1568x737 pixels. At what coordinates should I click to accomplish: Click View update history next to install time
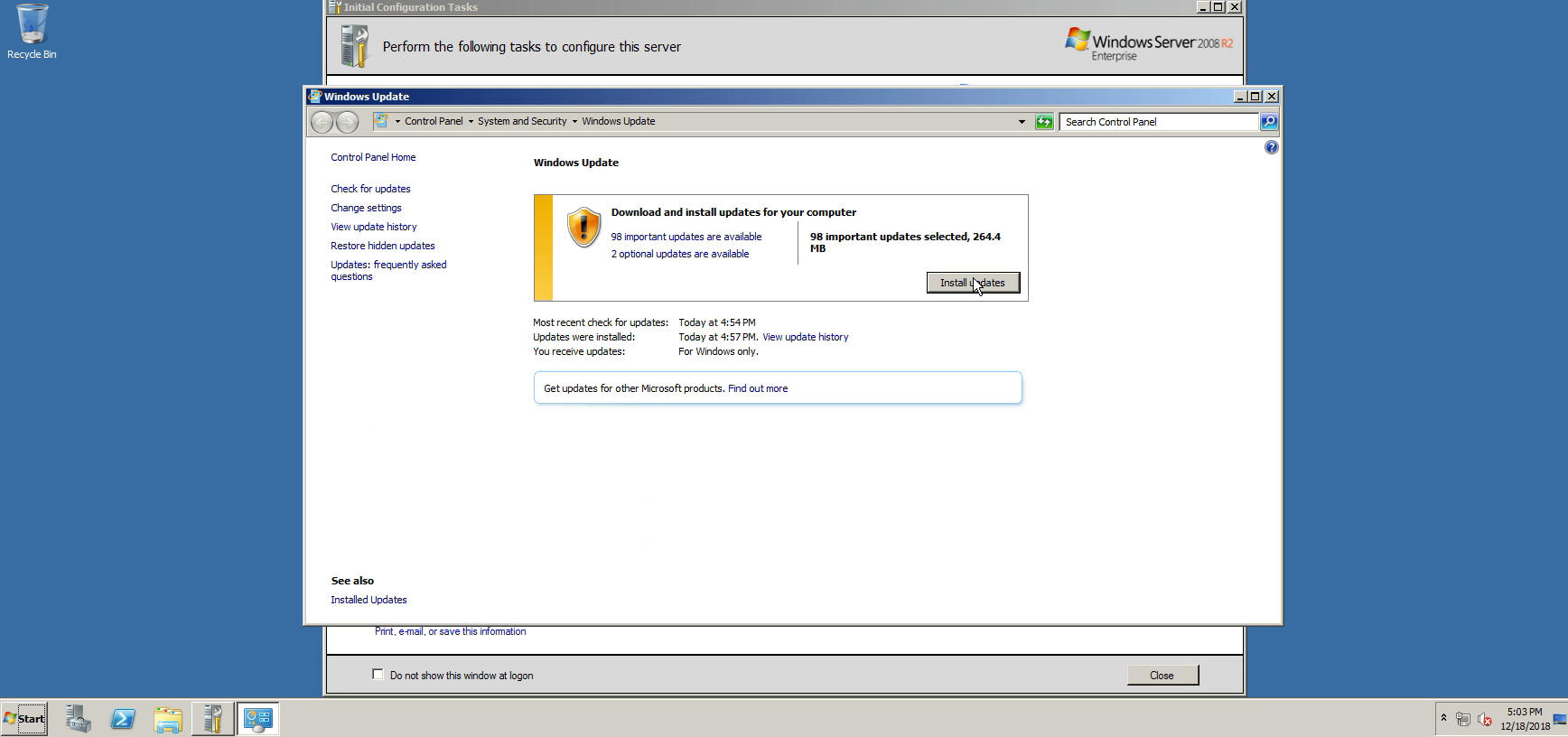(x=806, y=337)
